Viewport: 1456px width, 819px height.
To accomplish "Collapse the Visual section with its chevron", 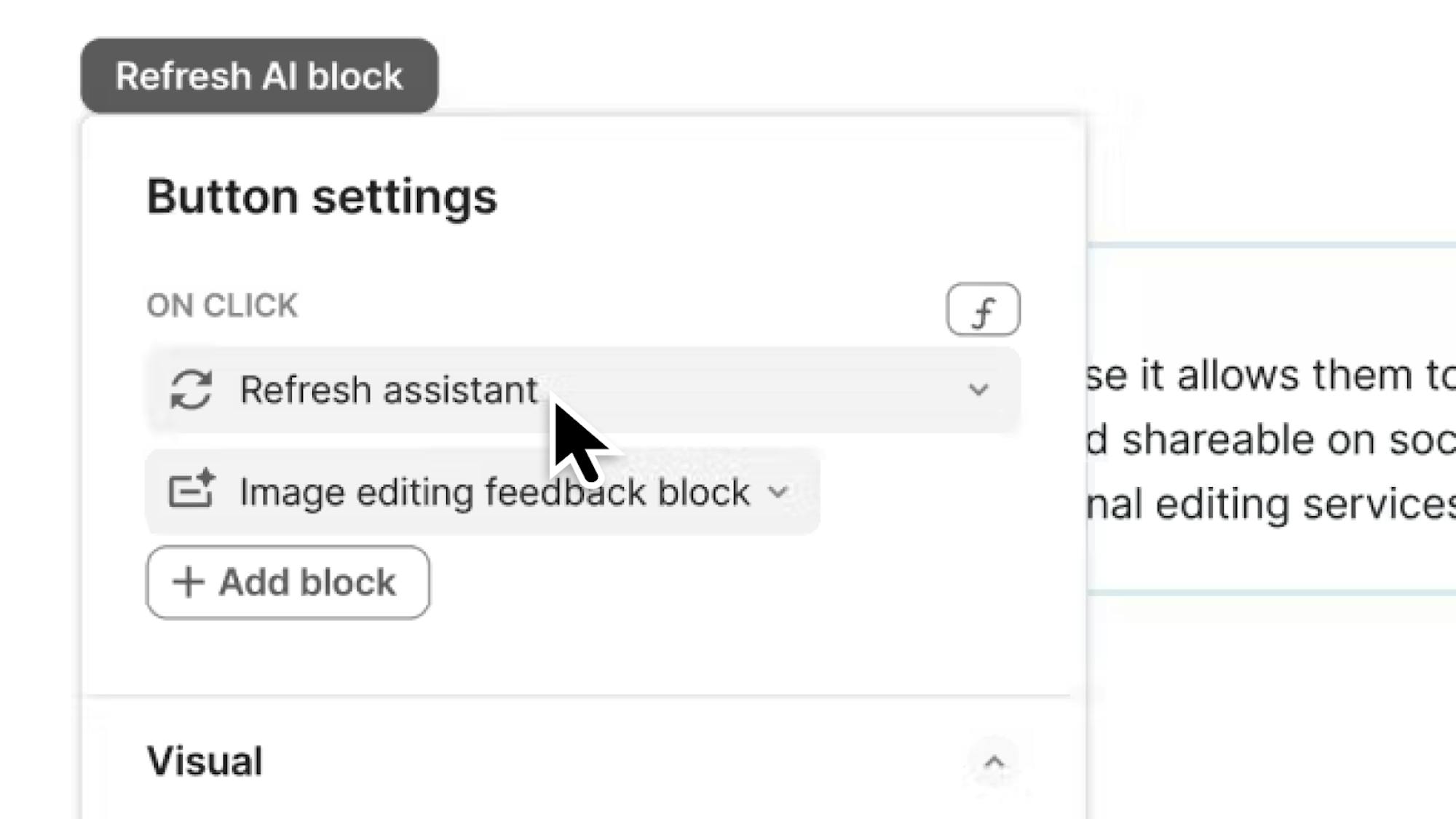I will point(994,762).
